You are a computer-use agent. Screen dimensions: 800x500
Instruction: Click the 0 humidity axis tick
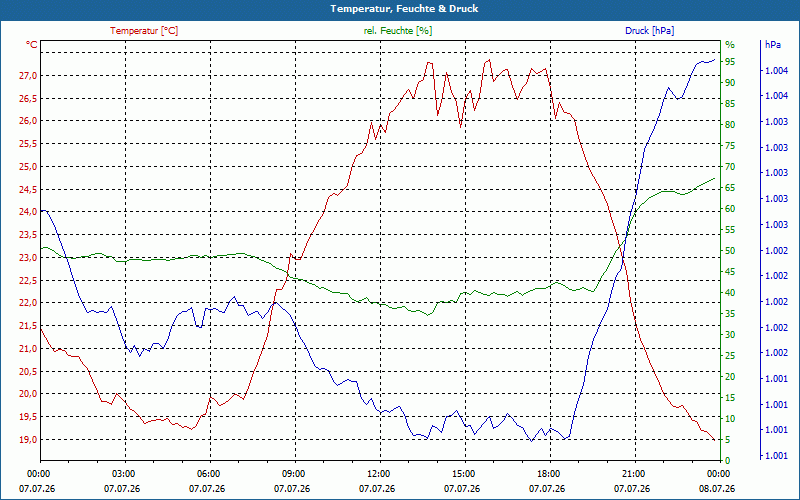pyautogui.click(x=728, y=461)
